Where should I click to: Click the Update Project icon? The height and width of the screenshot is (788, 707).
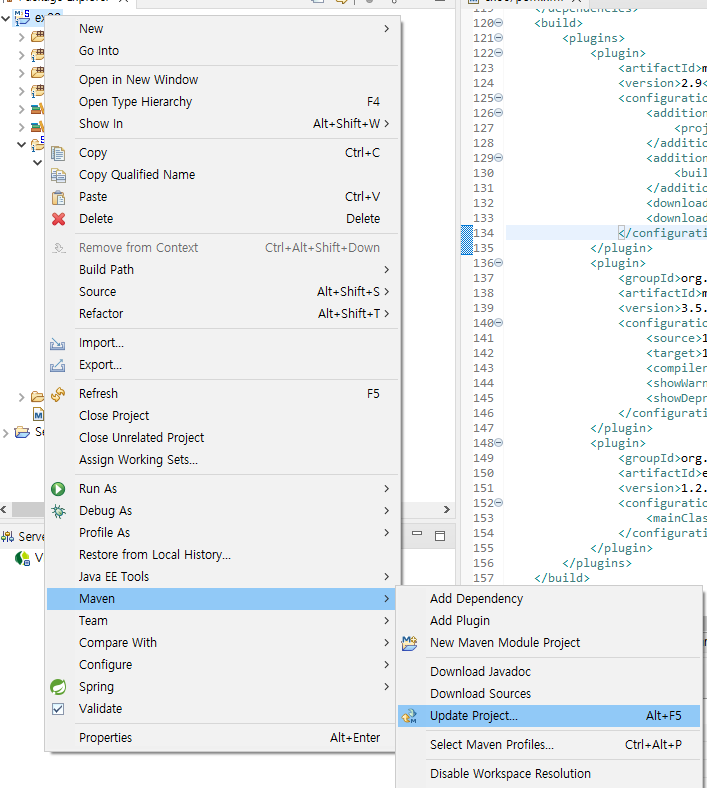(409, 716)
